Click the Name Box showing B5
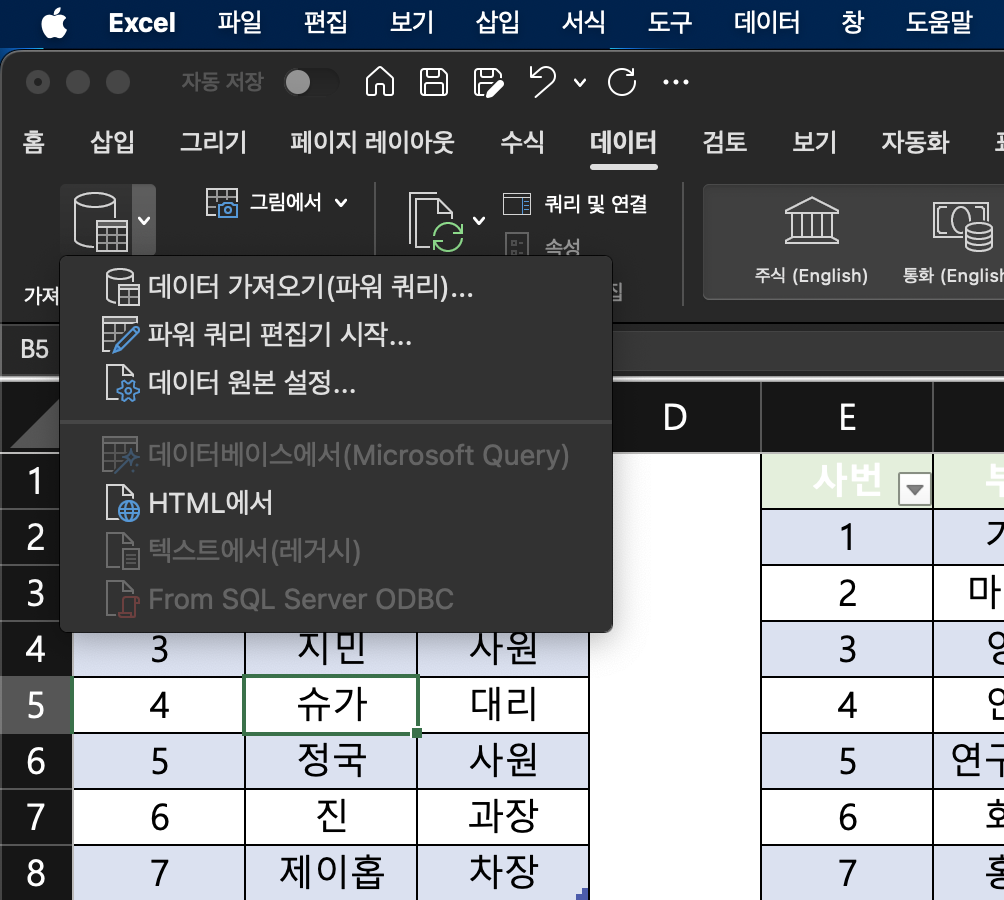Screen dimensions: 1004x900 (33, 350)
